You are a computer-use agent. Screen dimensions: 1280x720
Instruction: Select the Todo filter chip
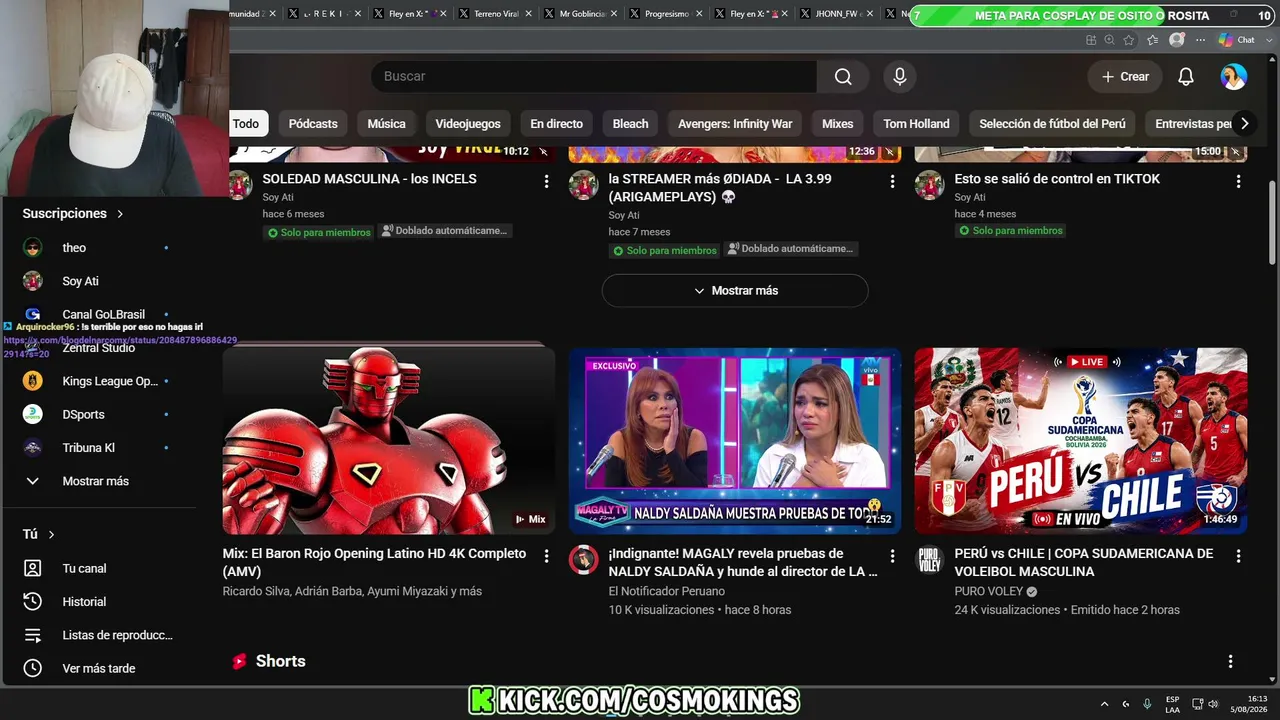pos(246,124)
